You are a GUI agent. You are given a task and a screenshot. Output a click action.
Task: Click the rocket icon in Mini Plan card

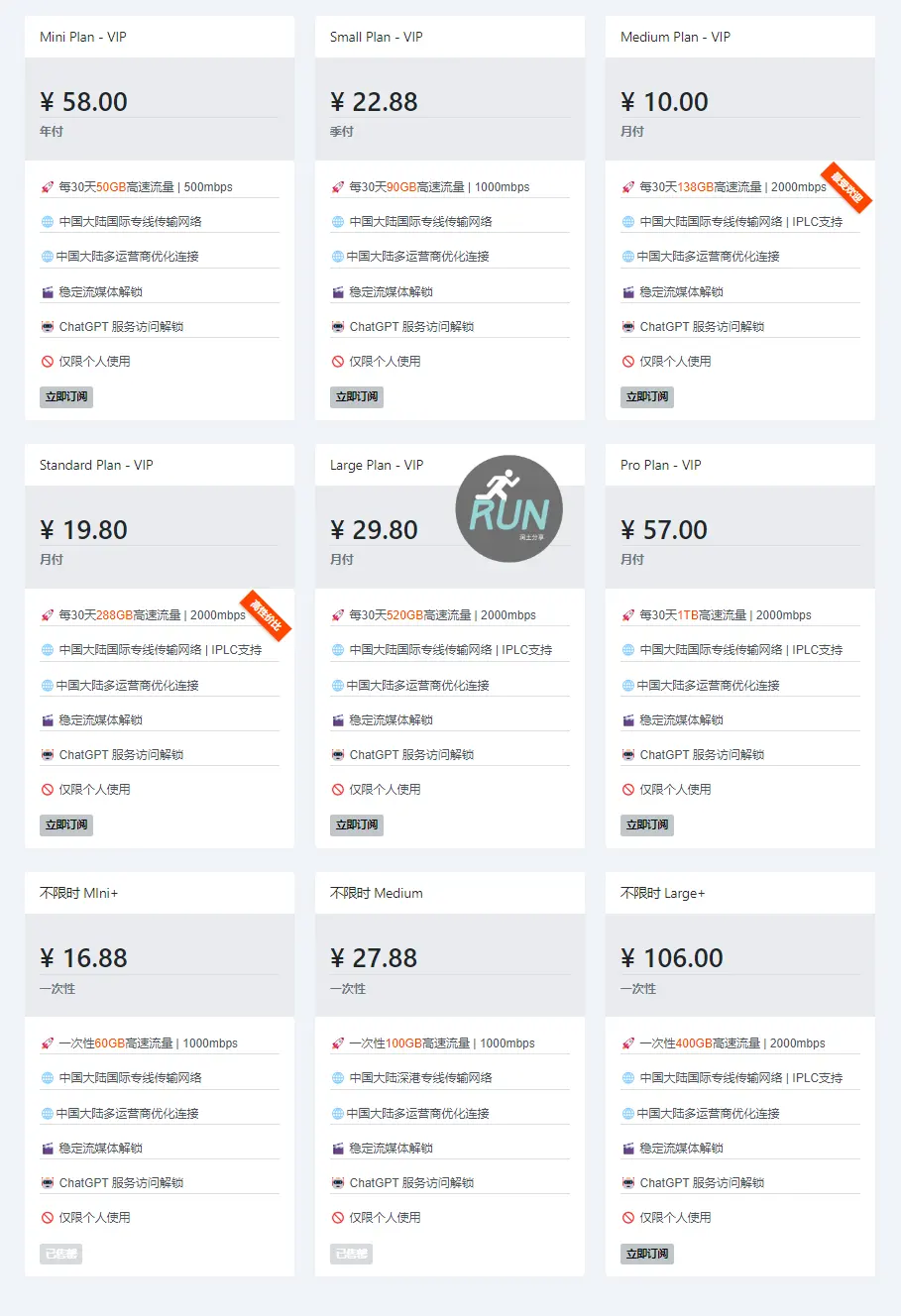click(47, 187)
